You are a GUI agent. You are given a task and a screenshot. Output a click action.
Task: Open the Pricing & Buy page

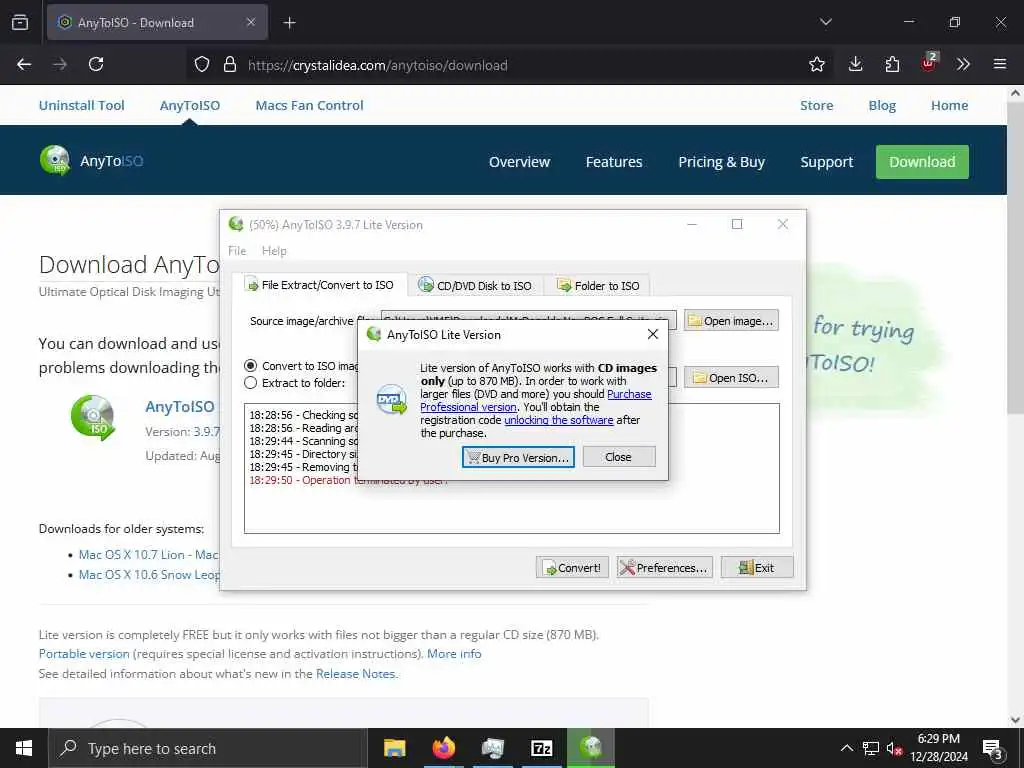pos(722,161)
